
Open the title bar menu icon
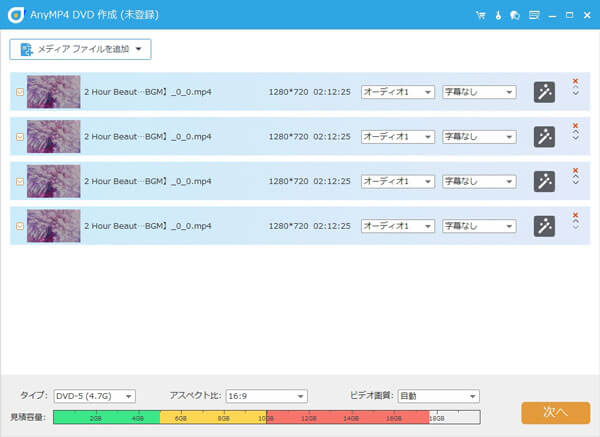(x=534, y=15)
